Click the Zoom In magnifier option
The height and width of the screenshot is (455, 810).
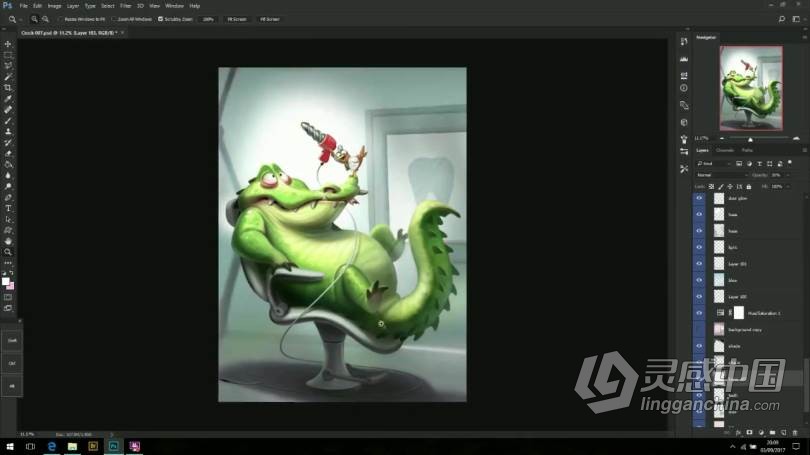[34, 19]
